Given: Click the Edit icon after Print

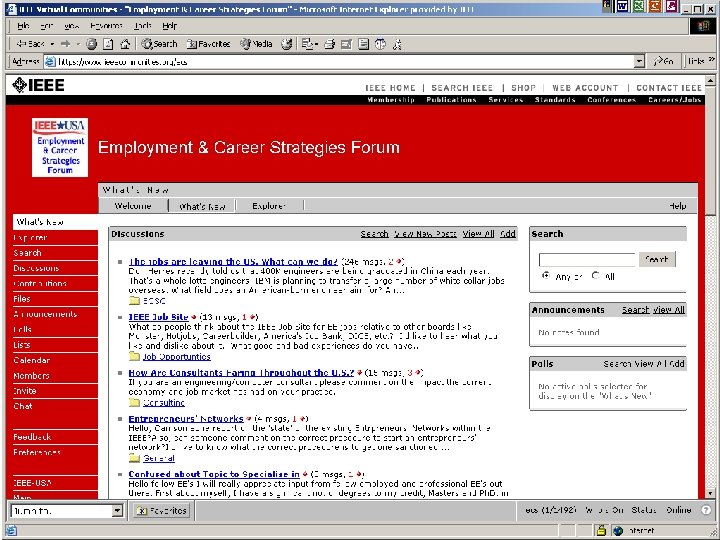Looking at the screenshot, I should point(346,44).
